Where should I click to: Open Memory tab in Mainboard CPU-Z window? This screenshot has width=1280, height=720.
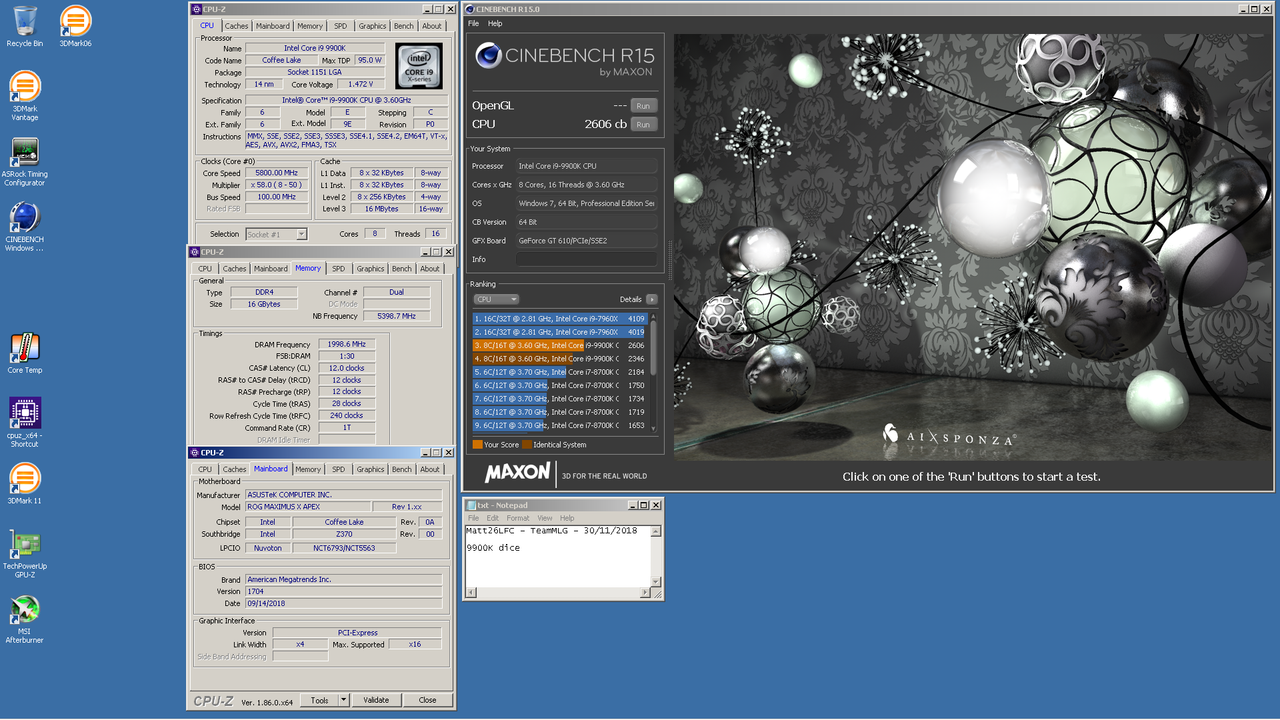click(x=308, y=469)
